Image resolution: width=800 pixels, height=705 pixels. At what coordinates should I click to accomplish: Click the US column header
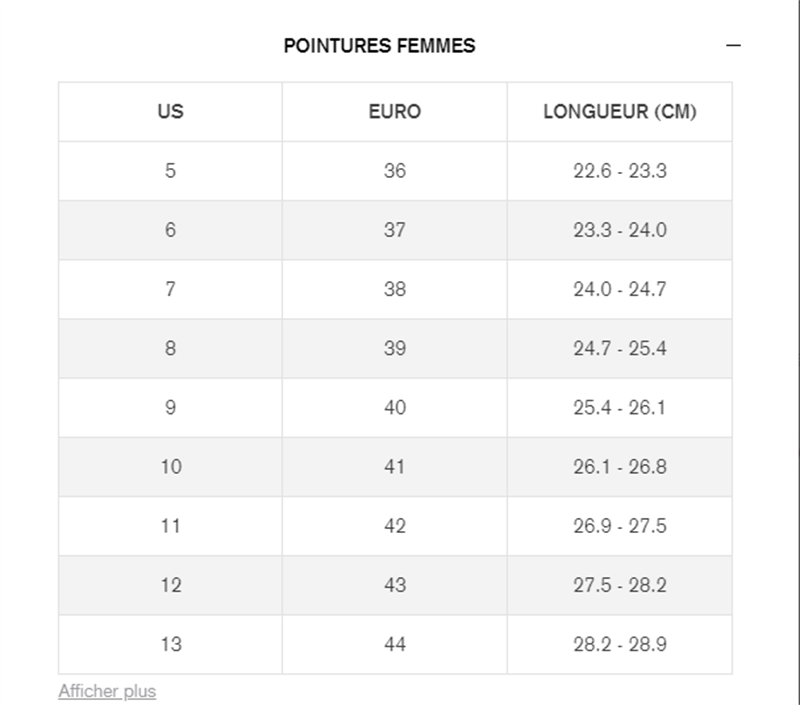click(x=170, y=111)
